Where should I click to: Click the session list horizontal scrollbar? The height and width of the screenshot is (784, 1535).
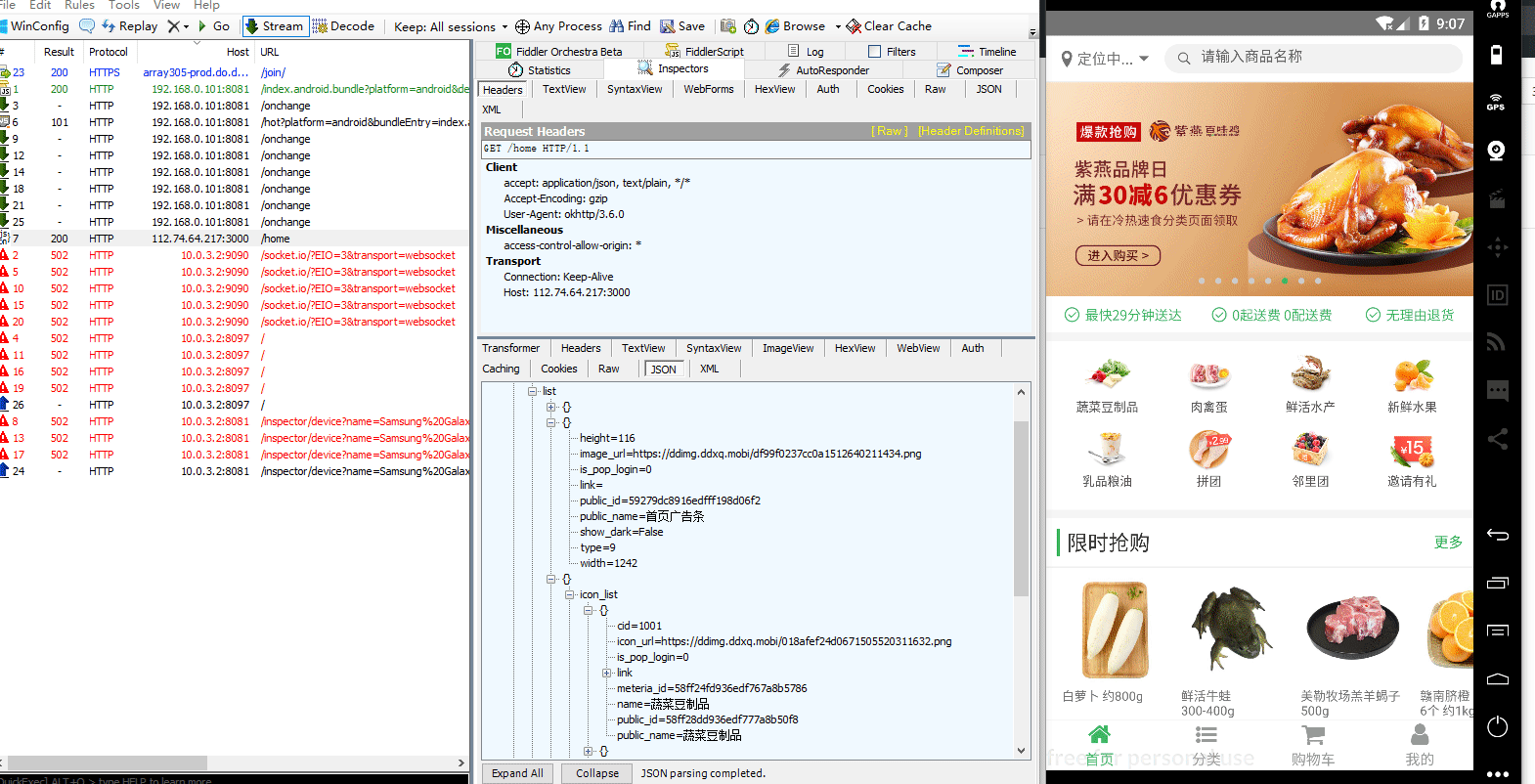point(106,762)
